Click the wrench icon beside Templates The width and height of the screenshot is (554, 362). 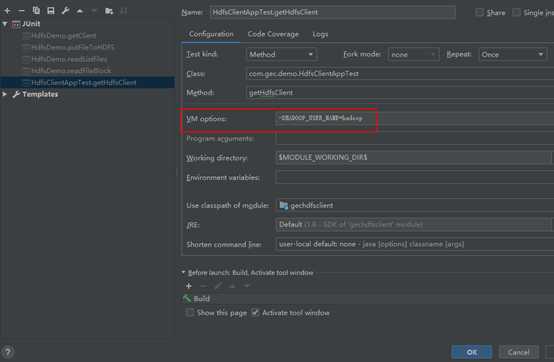tap(16, 94)
